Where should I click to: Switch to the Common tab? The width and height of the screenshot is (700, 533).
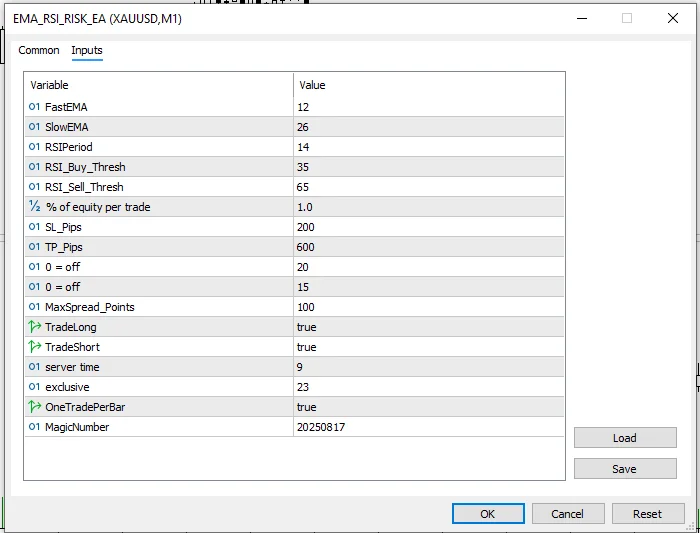click(39, 50)
